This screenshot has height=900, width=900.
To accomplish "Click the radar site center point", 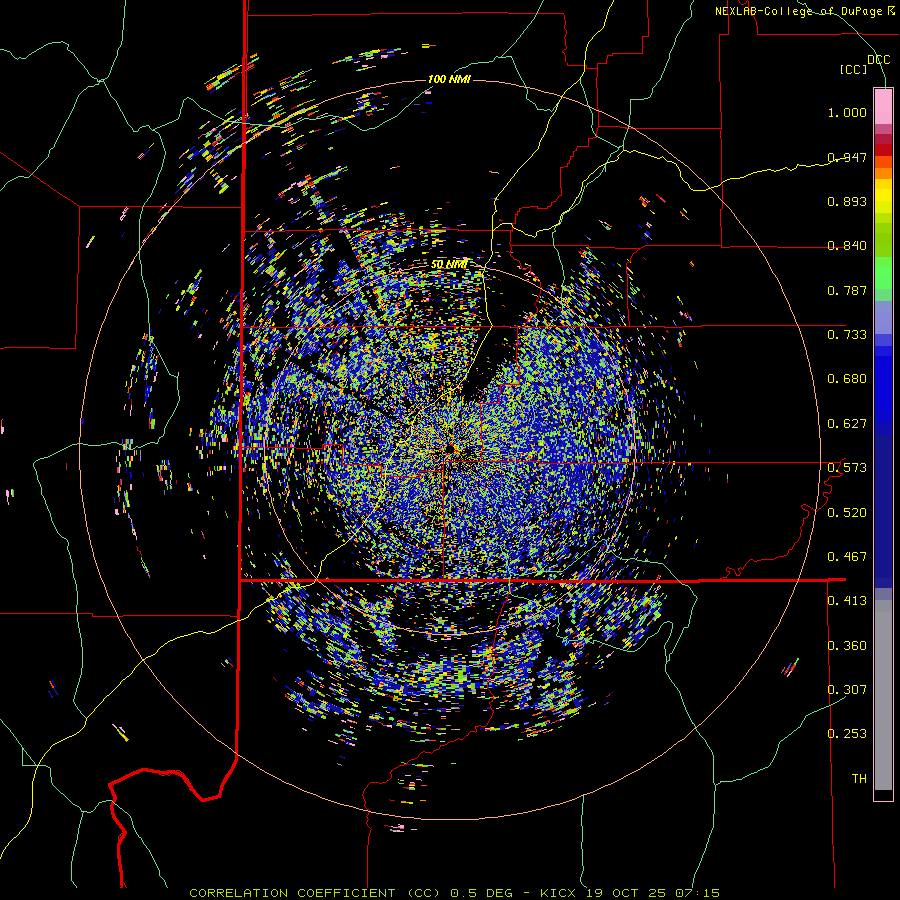I will 449,448.
